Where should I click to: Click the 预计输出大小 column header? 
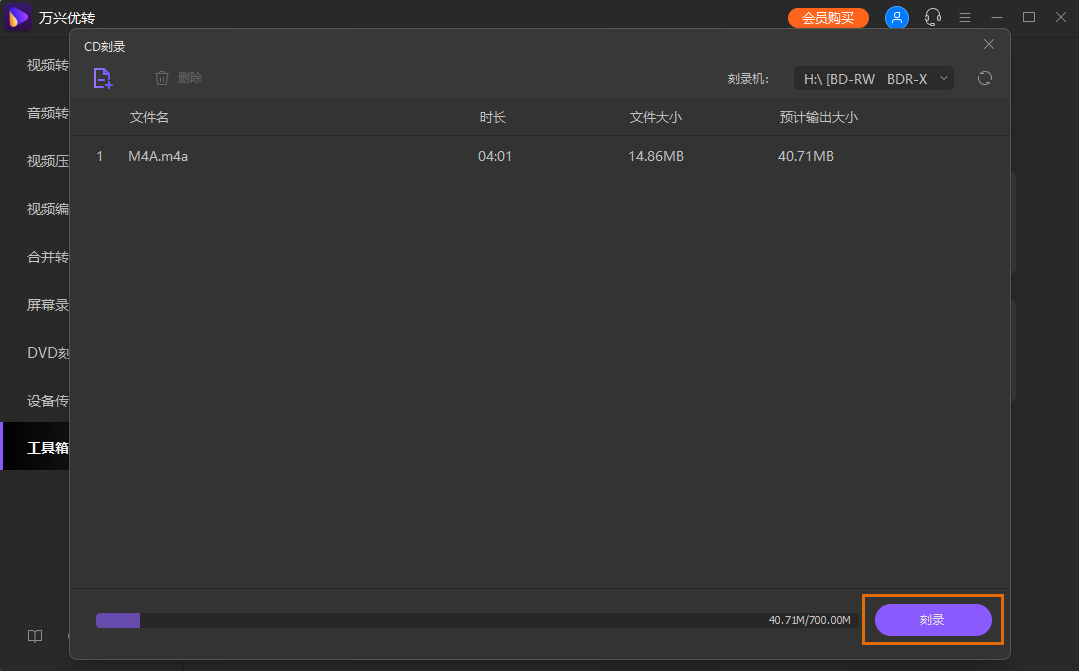(819, 117)
